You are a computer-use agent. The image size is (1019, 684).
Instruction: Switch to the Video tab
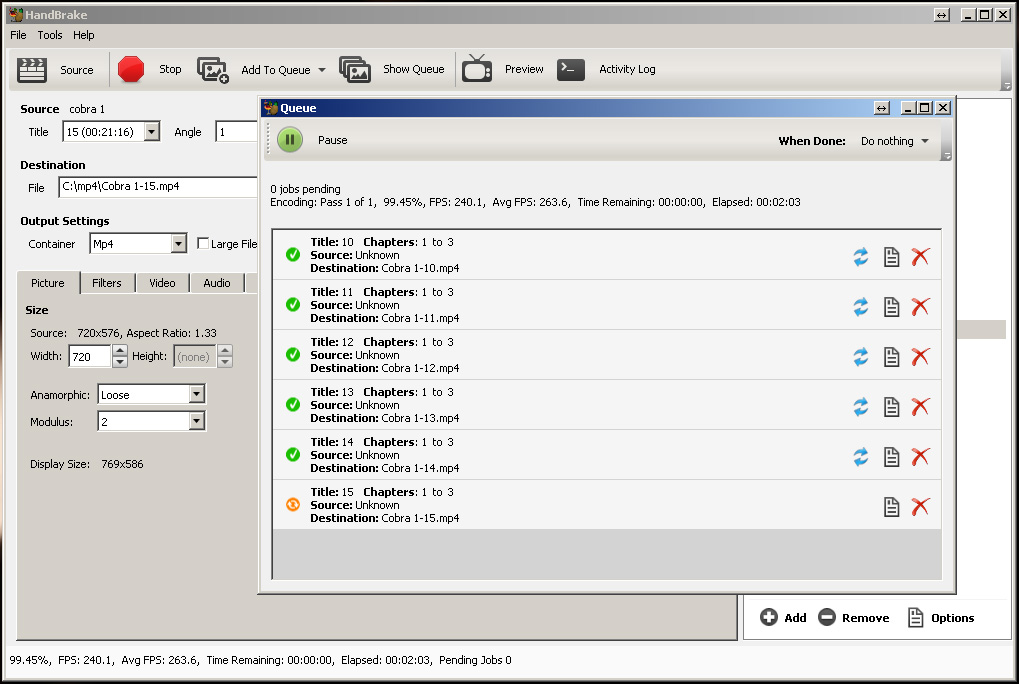(162, 283)
